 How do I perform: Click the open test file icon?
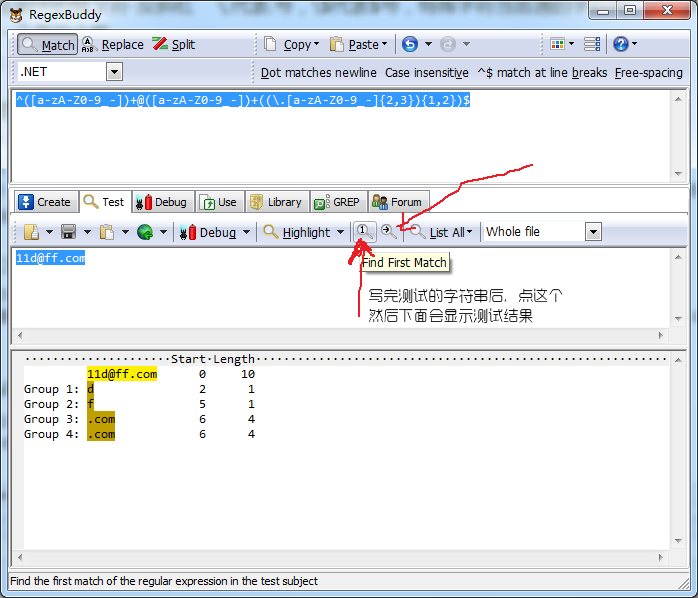(31, 232)
